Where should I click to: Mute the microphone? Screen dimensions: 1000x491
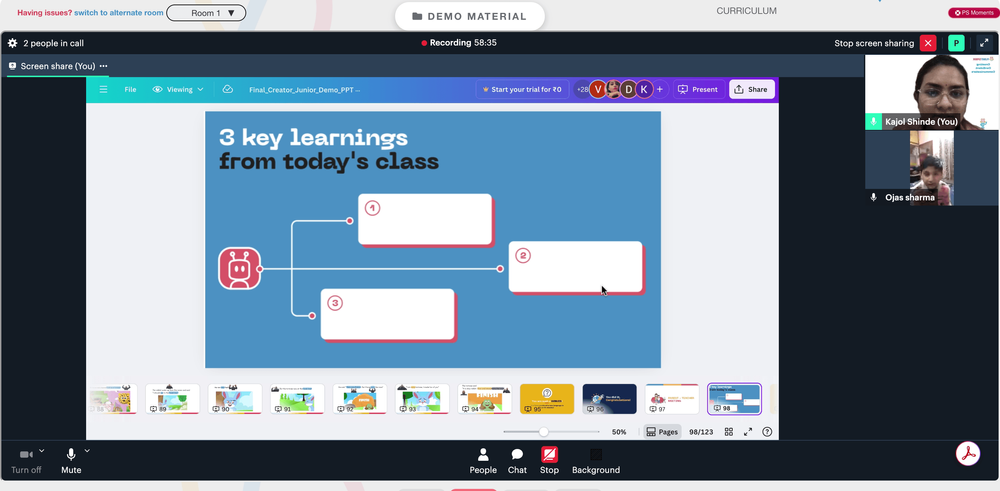[x=71, y=460]
